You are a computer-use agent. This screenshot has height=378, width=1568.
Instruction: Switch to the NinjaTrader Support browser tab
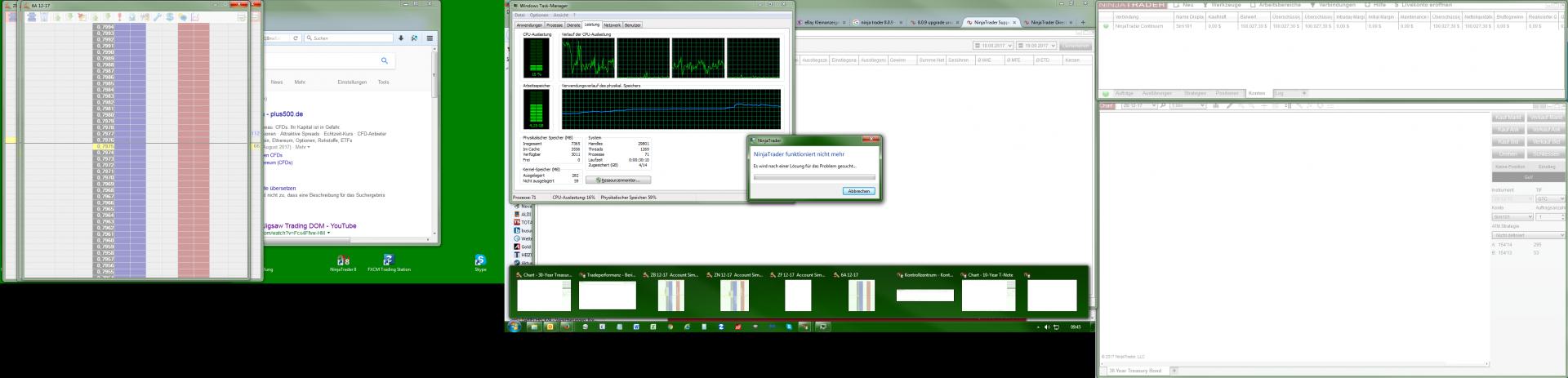[991, 22]
